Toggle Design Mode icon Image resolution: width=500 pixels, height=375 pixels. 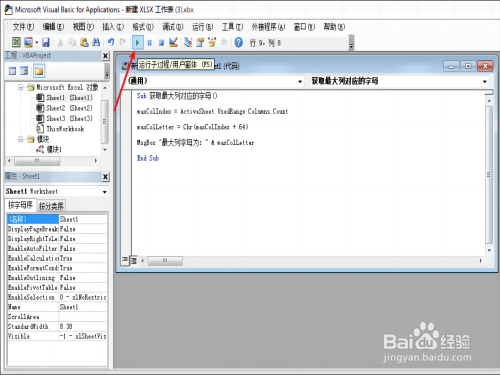tap(173, 42)
